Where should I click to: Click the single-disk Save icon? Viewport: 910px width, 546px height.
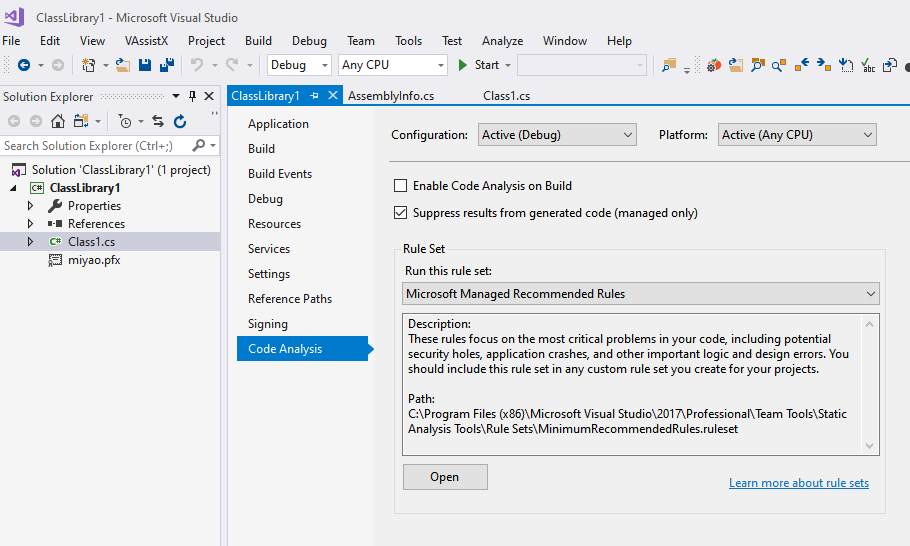[145, 65]
